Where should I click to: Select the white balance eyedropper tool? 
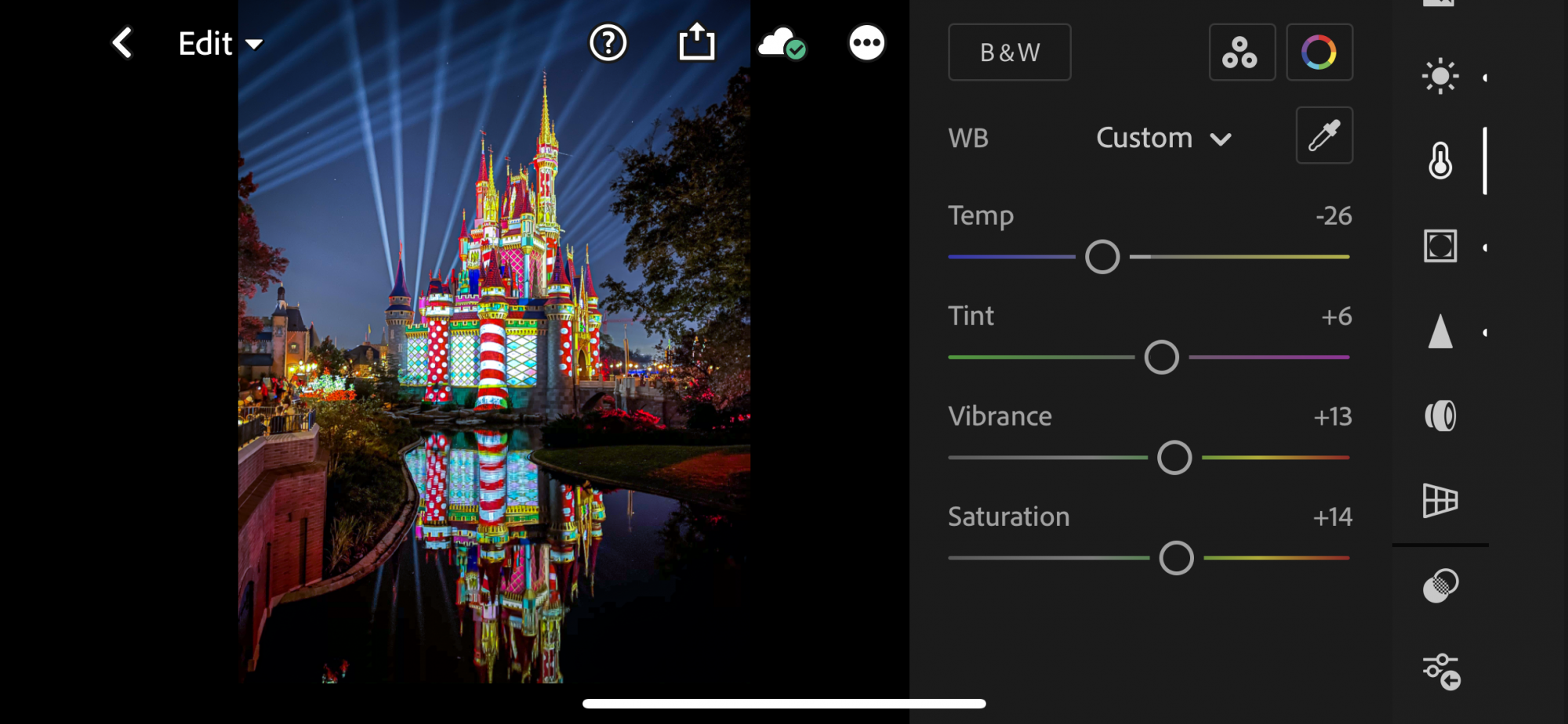point(1324,136)
